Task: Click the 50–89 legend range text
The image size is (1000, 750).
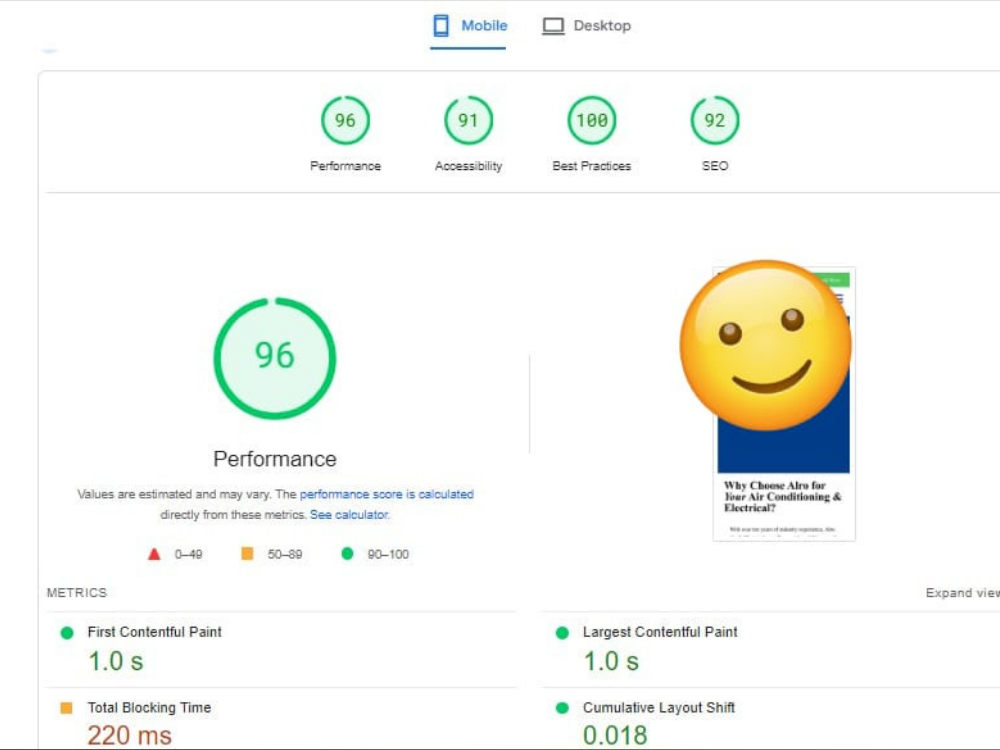Action: 284,554
